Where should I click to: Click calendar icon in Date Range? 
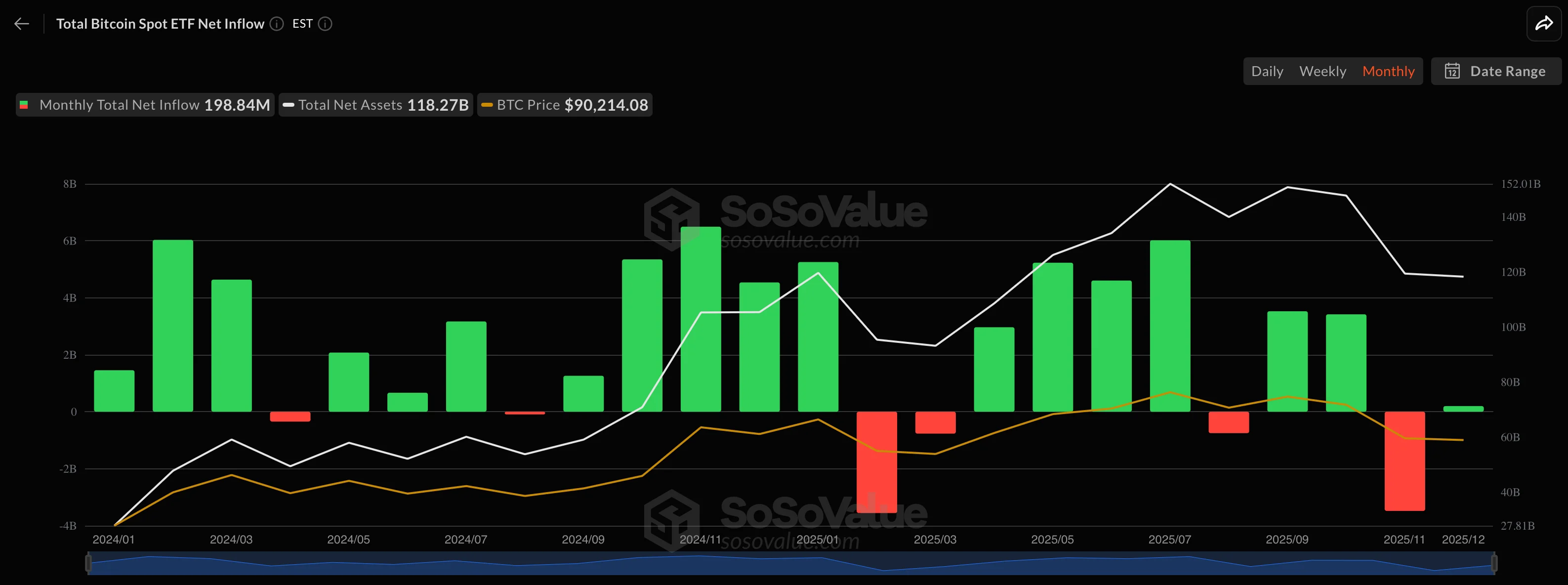point(1452,71)
